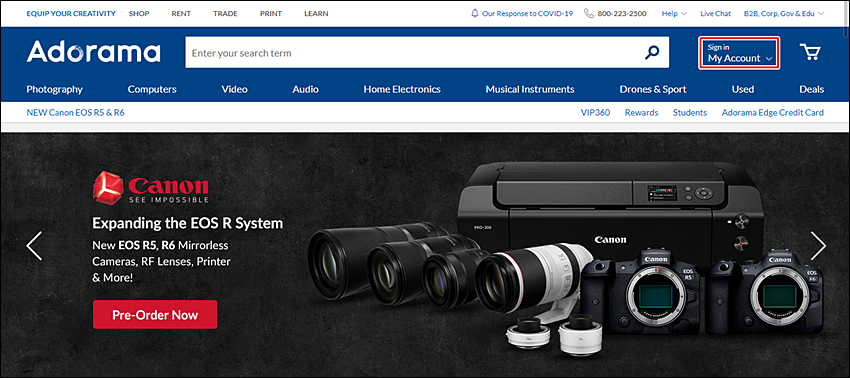This screenshot has height=378, width=850.
Task: Select the Deals menu item
Action: [x=812, y=89]
